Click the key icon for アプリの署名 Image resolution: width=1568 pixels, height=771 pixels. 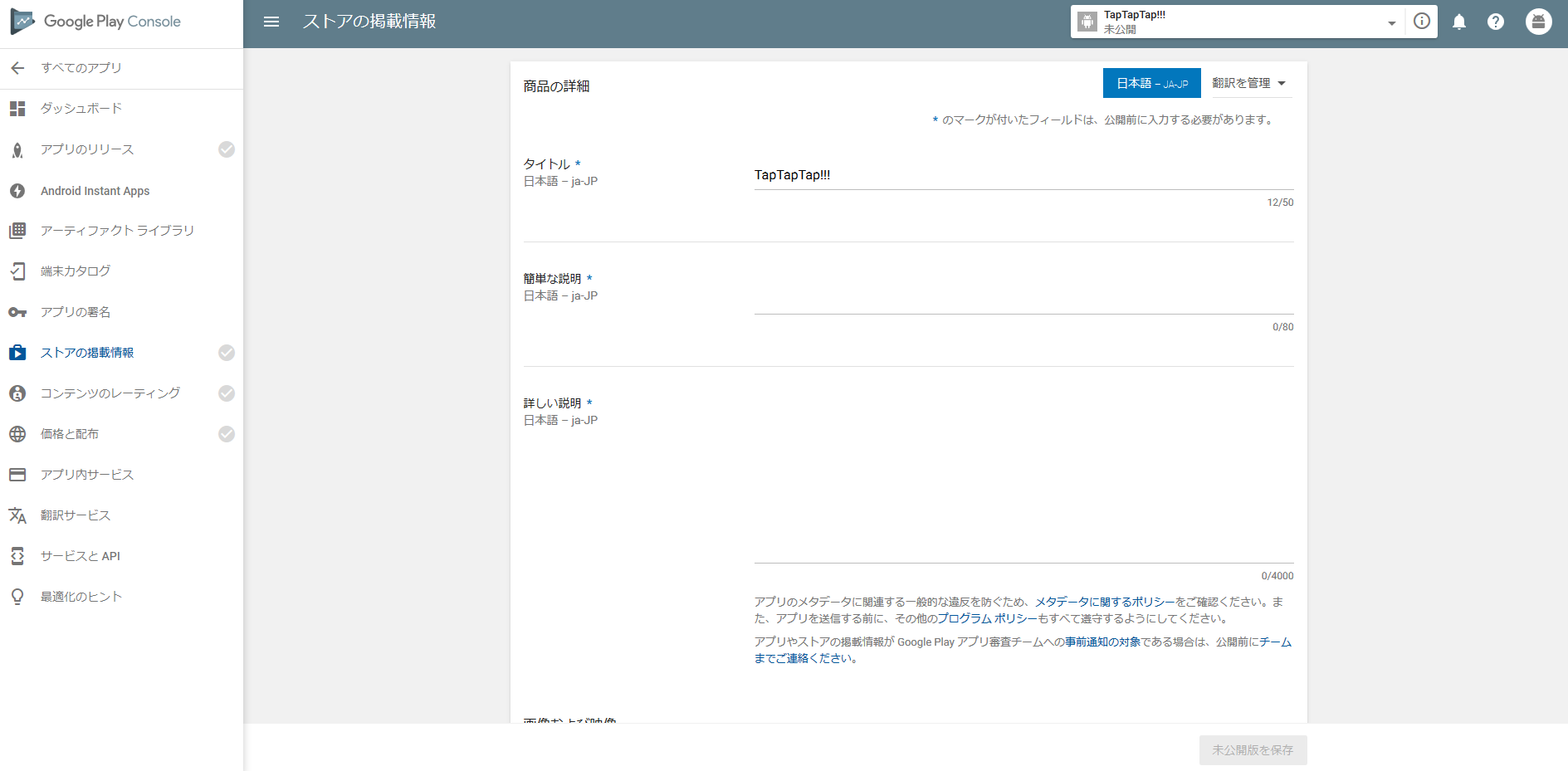17,312
